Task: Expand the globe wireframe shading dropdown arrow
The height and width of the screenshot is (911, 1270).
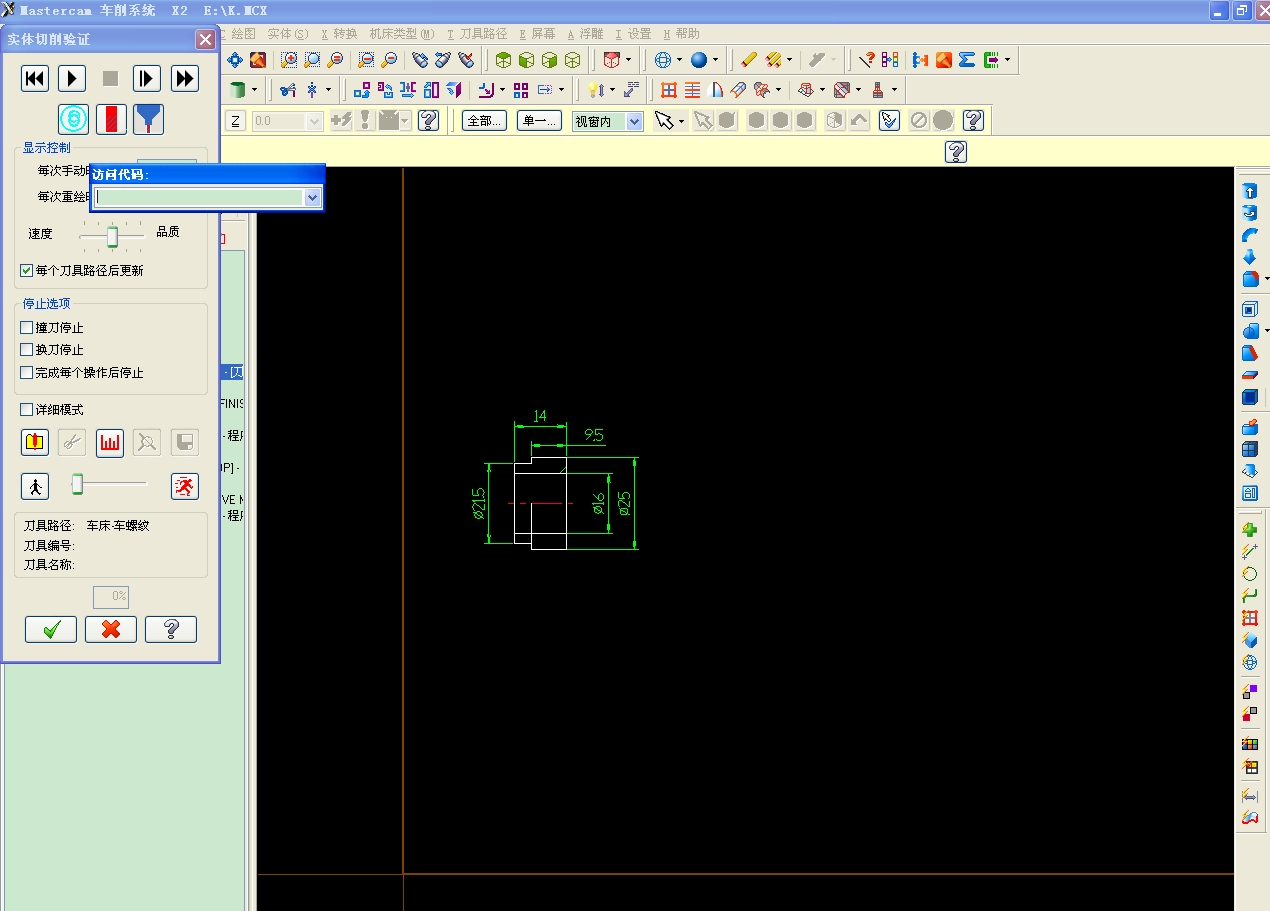Action: click(x=679, y=60)
